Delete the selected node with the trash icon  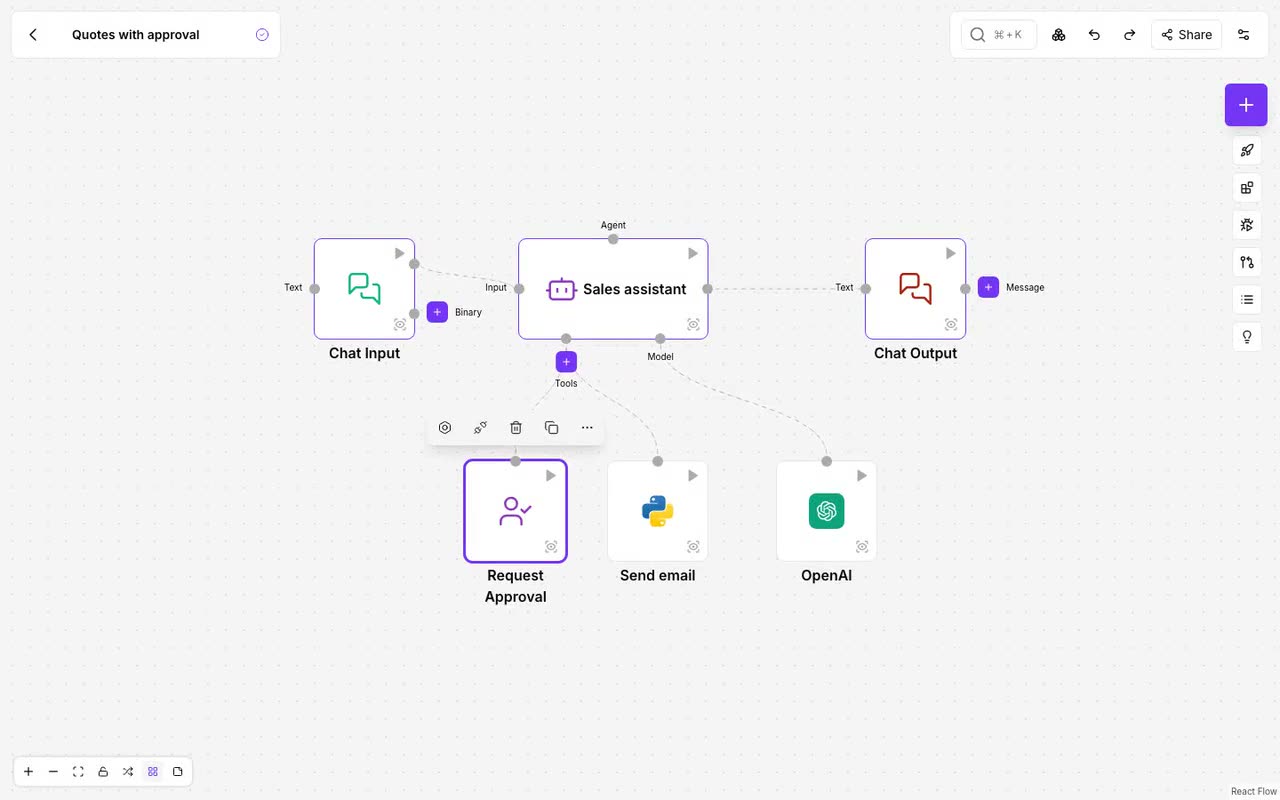tap(516, 428)
